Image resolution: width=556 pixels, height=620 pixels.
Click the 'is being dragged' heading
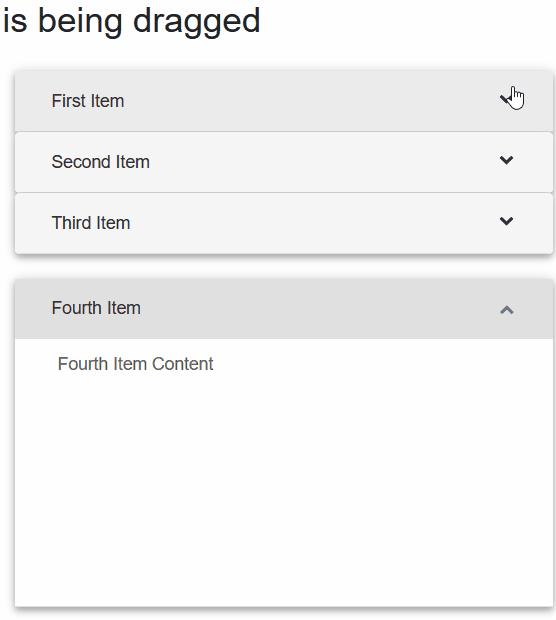click(131, 22)
